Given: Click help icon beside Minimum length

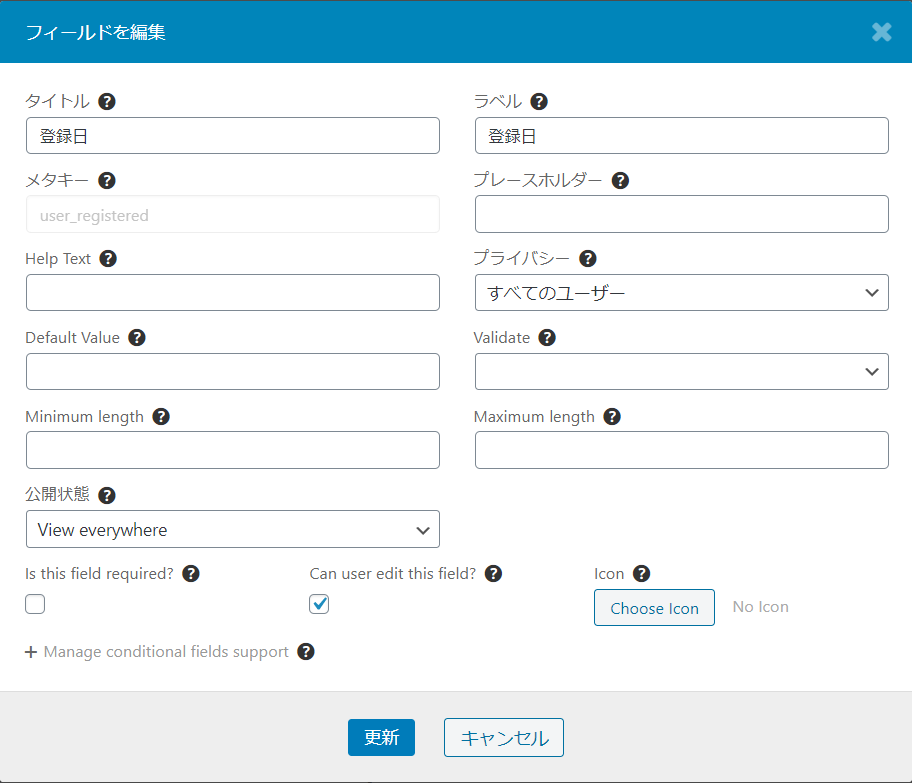Looking at the screenshot, I should [x=161, y=417].
